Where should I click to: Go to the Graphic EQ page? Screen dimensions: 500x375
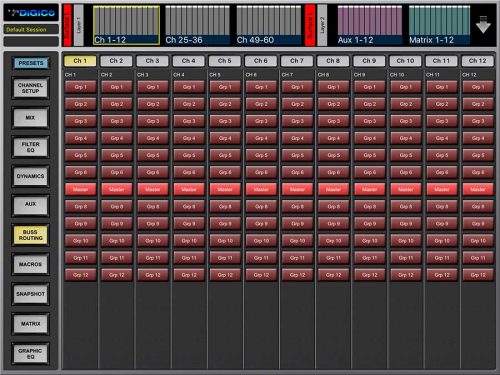(x=30, y=354)
